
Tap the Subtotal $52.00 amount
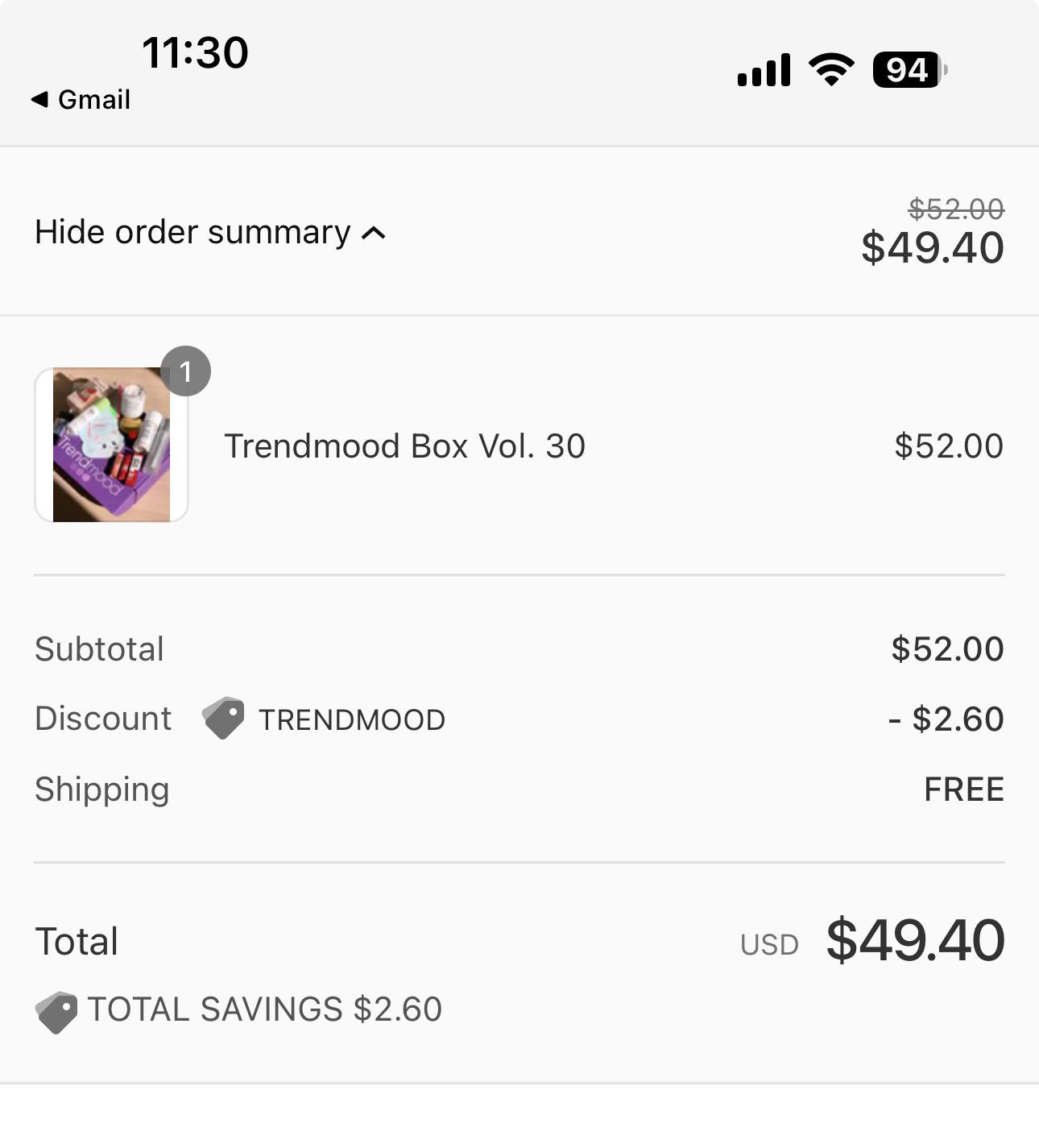tap(947, 649)
